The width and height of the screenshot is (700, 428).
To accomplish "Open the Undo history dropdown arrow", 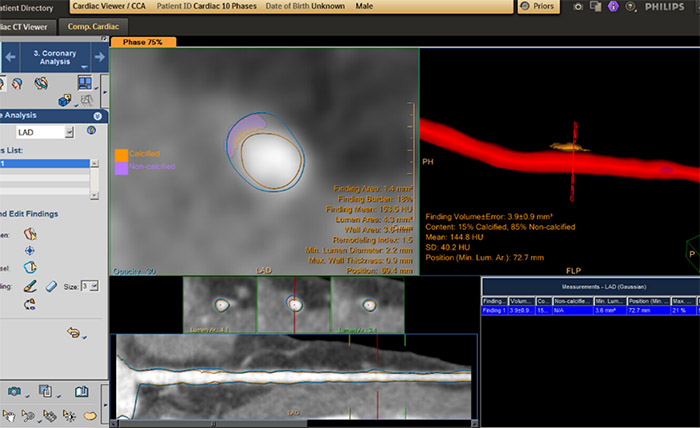I will coord(84,337).
